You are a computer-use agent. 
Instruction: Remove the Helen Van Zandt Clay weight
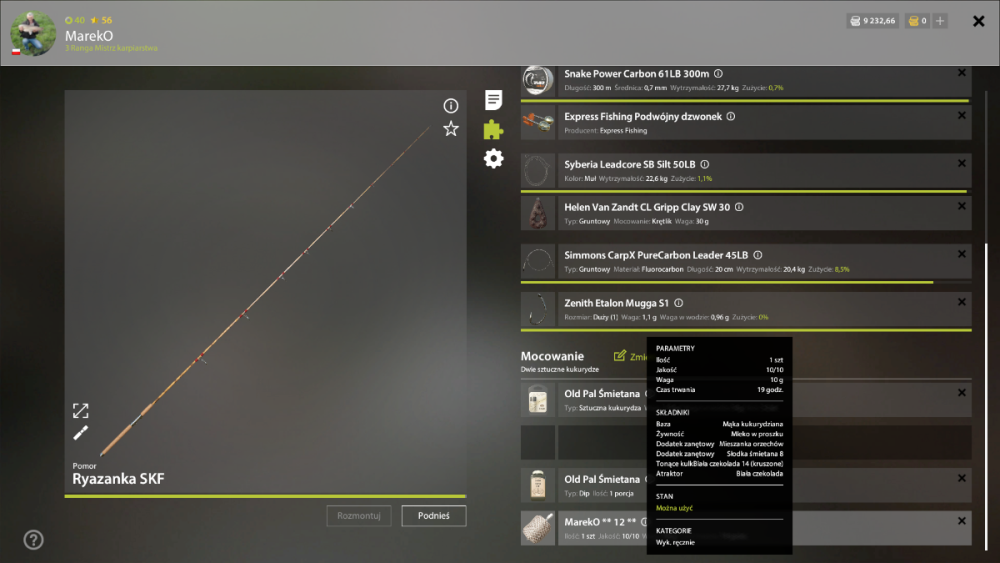pos(962,206)
